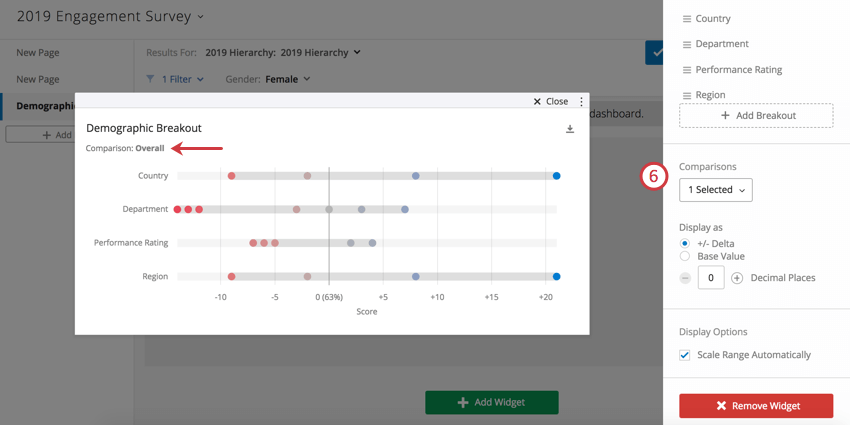The width and height of the screenshot is (850, 425).
Task: Toggle Scale Range Automatically checkbox
Action: coord(685,355)
